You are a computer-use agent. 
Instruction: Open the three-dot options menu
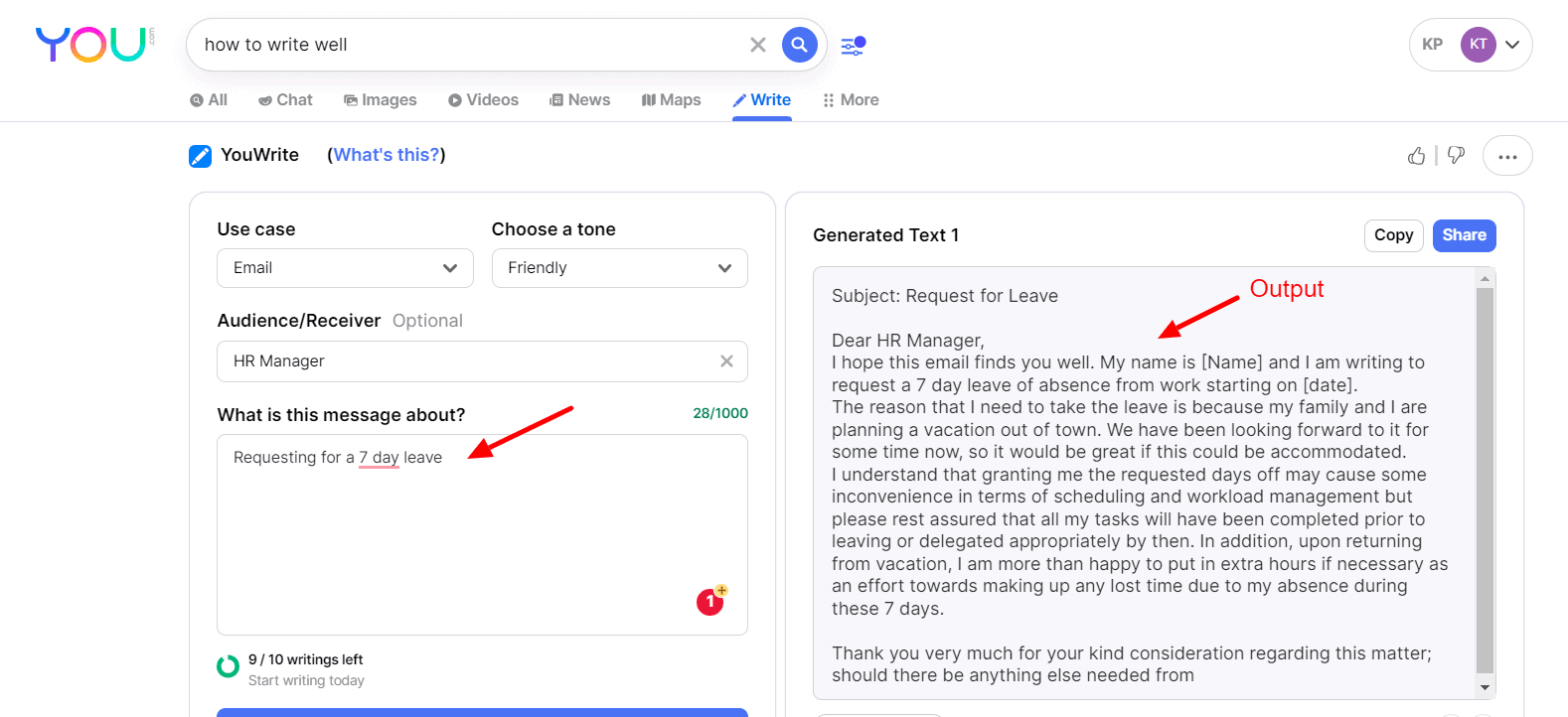click(1507, 156)
